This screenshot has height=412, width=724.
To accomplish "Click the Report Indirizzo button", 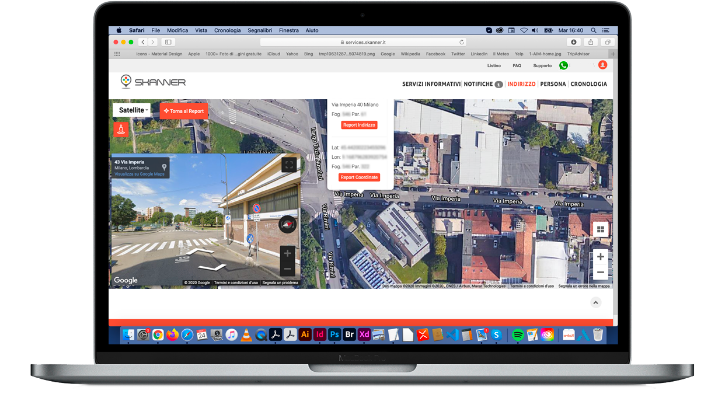I will (x=359, y=125).
